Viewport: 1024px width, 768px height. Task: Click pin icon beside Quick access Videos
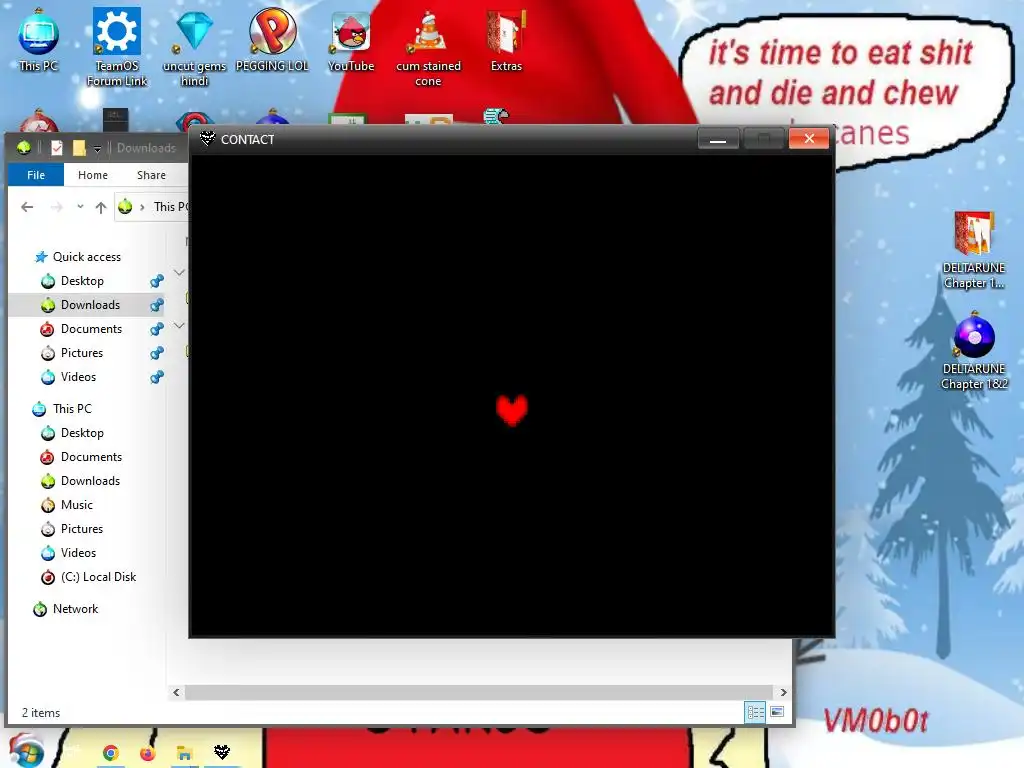tap(157, 377)
